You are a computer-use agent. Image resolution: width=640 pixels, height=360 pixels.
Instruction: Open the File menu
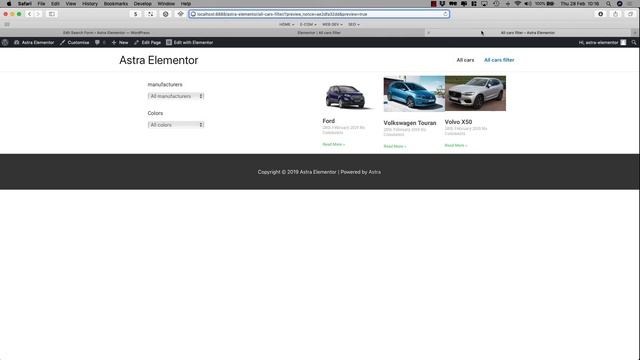click(x=41, y=4)
